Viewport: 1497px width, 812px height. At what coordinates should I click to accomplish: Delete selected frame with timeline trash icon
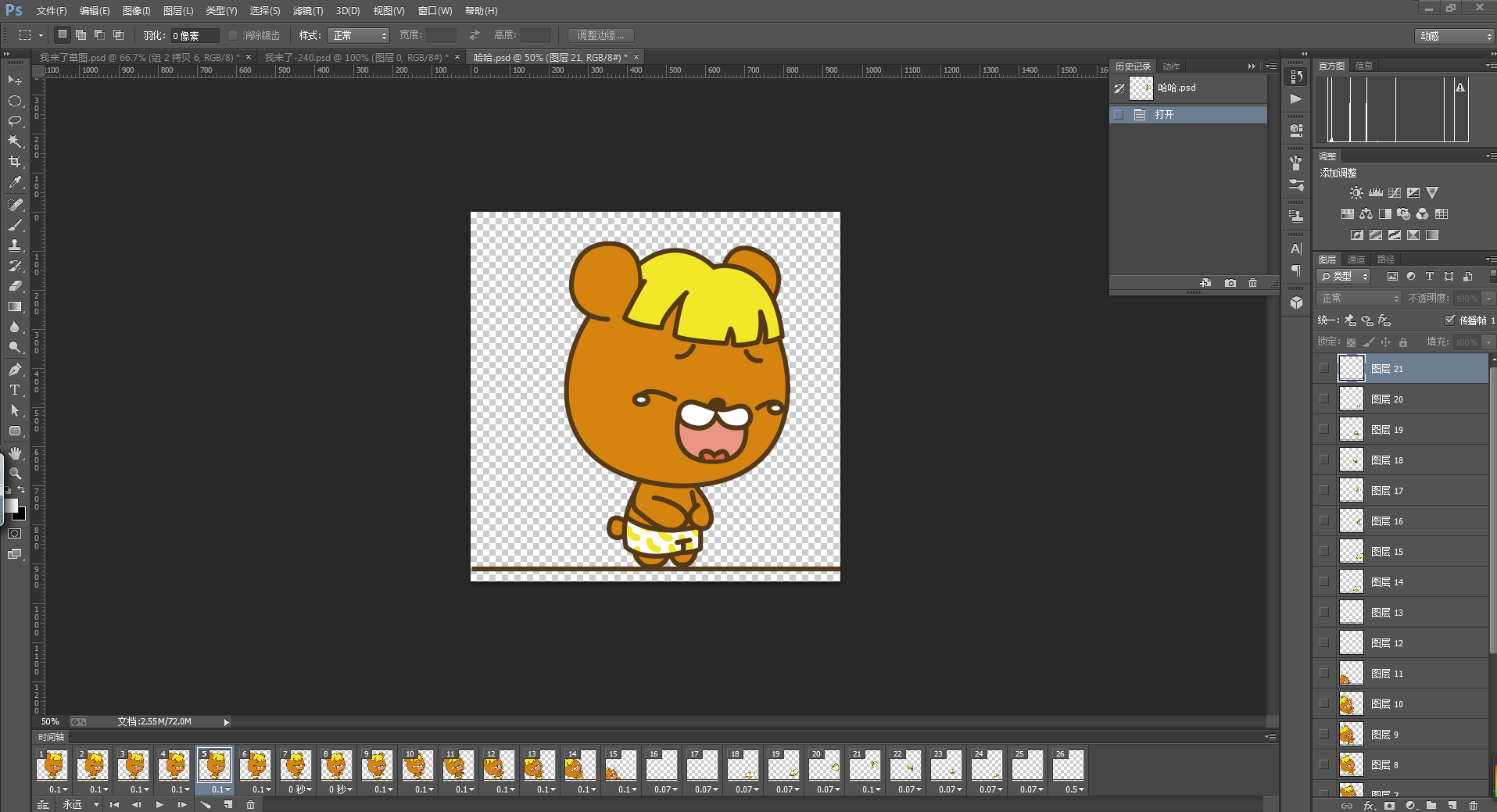coord(251,805)
